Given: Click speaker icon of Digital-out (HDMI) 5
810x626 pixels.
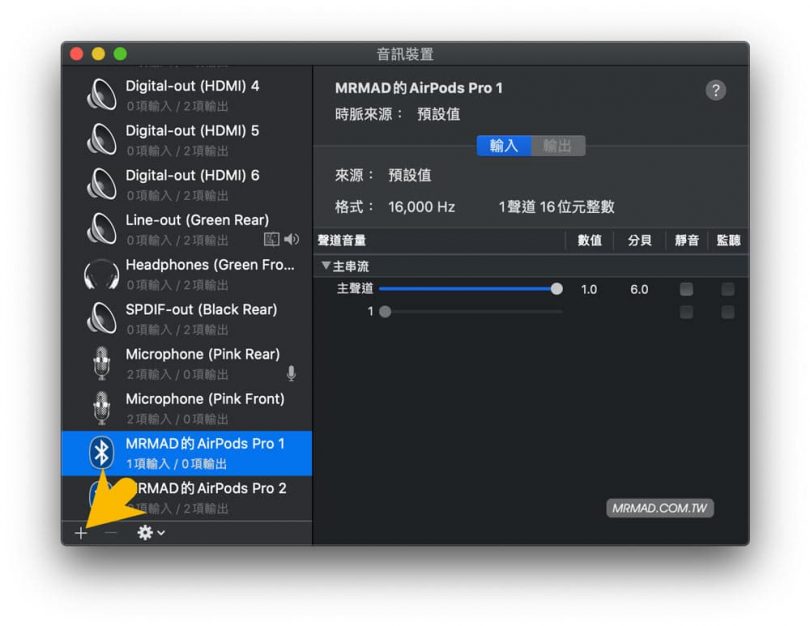Looking at the screenshot, I should click(x=102, y=140).
